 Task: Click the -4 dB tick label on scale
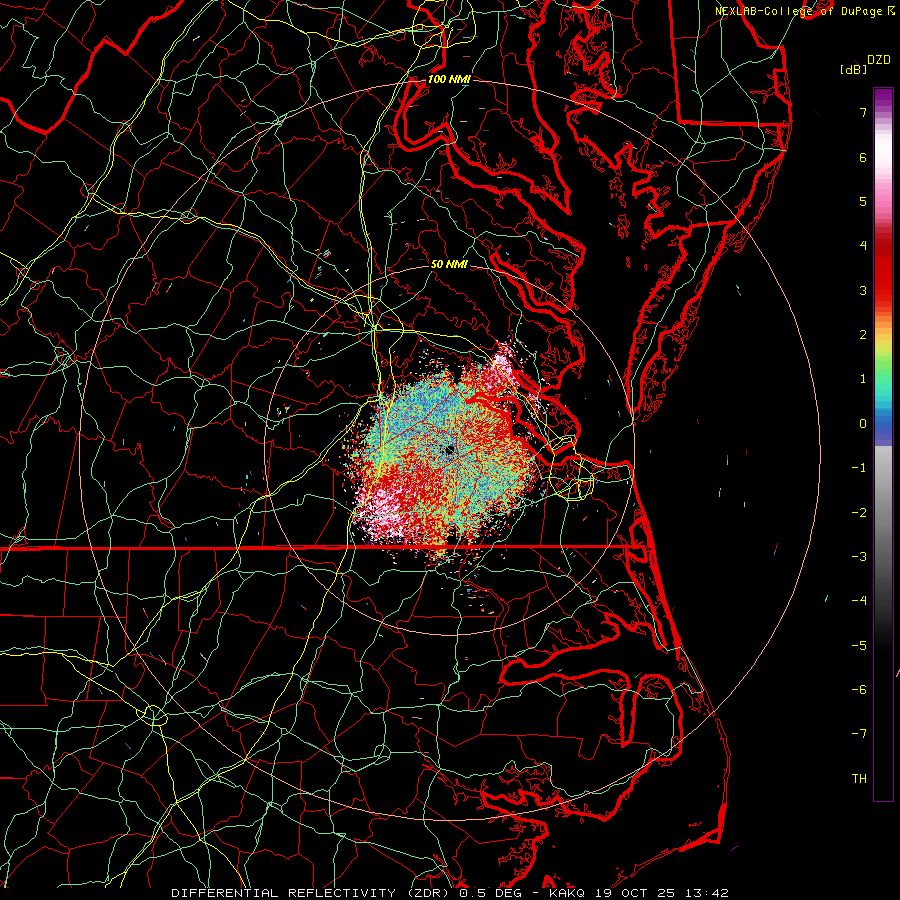coord(859,601)
